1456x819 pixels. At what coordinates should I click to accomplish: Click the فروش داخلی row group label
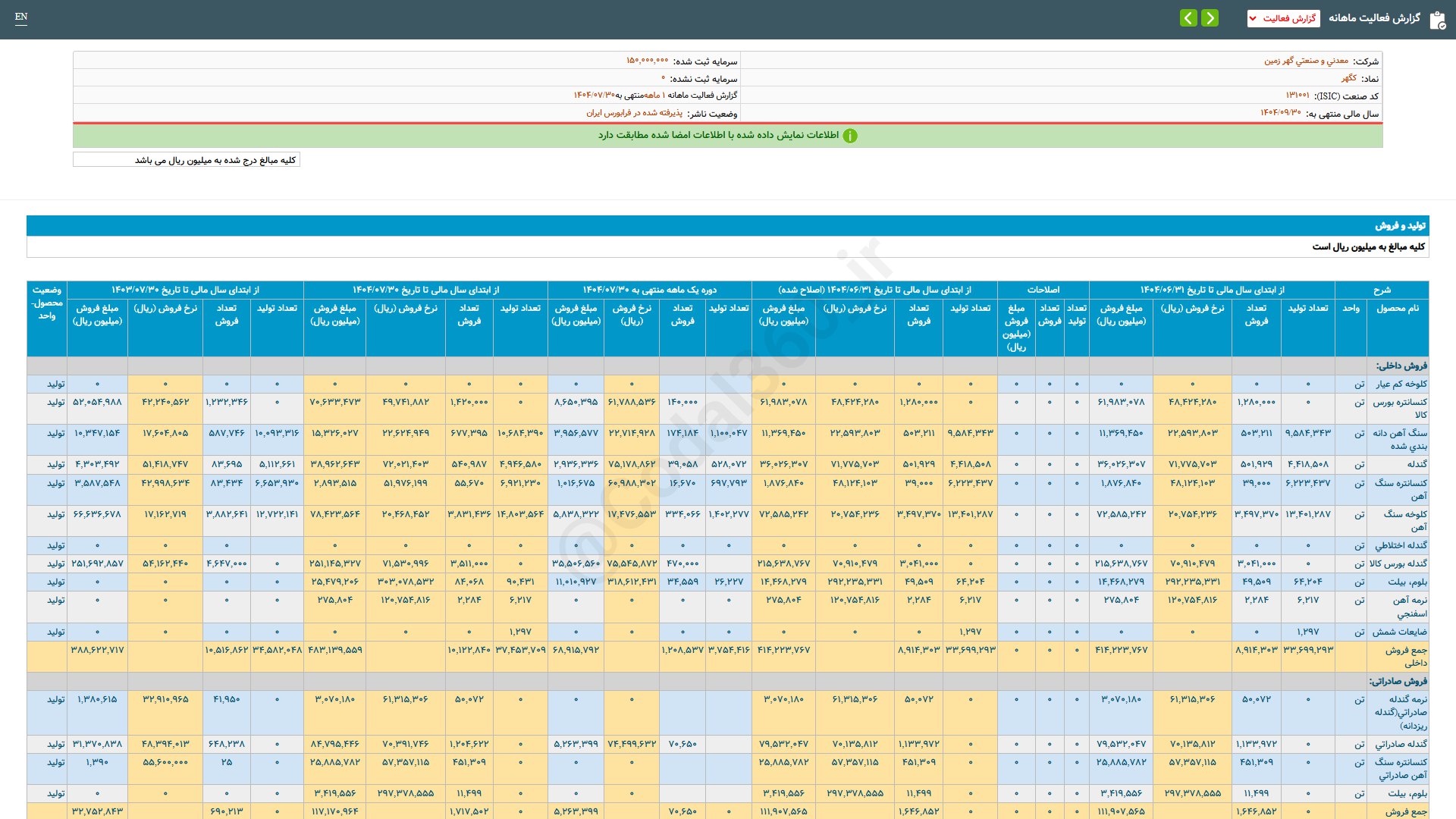pos(1401,366)
